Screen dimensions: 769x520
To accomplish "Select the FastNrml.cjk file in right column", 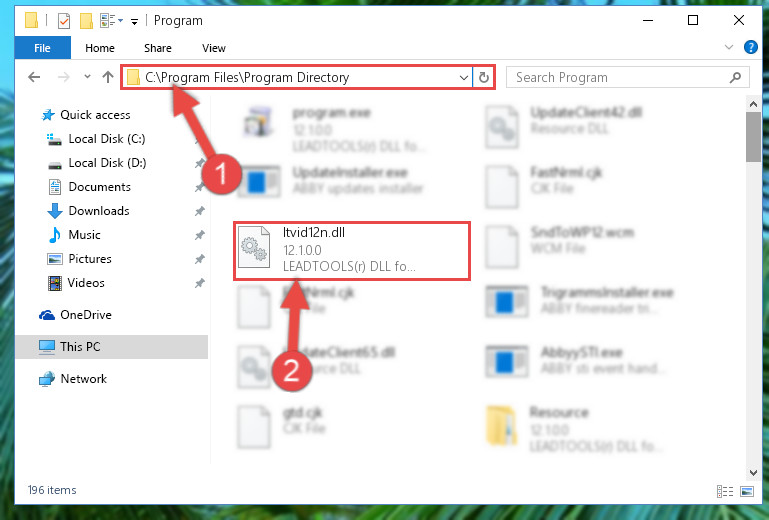I will pyautogui.click(x=543, y=186).
